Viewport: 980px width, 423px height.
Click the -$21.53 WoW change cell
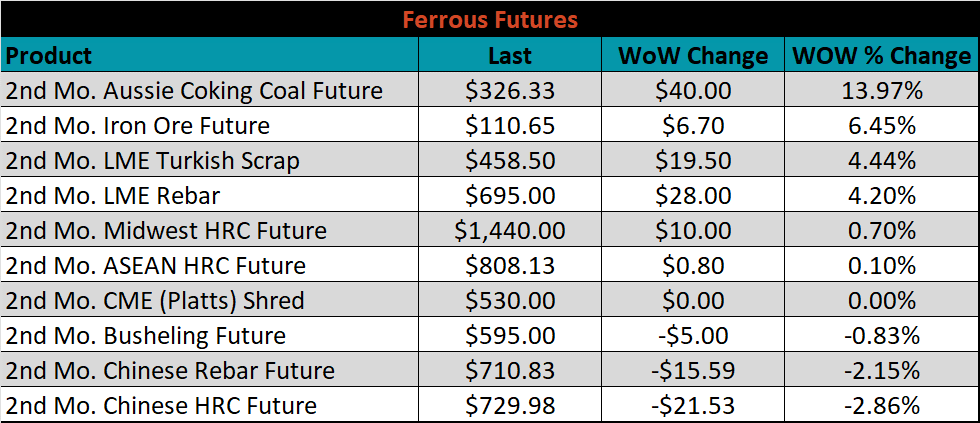point(692,405)
